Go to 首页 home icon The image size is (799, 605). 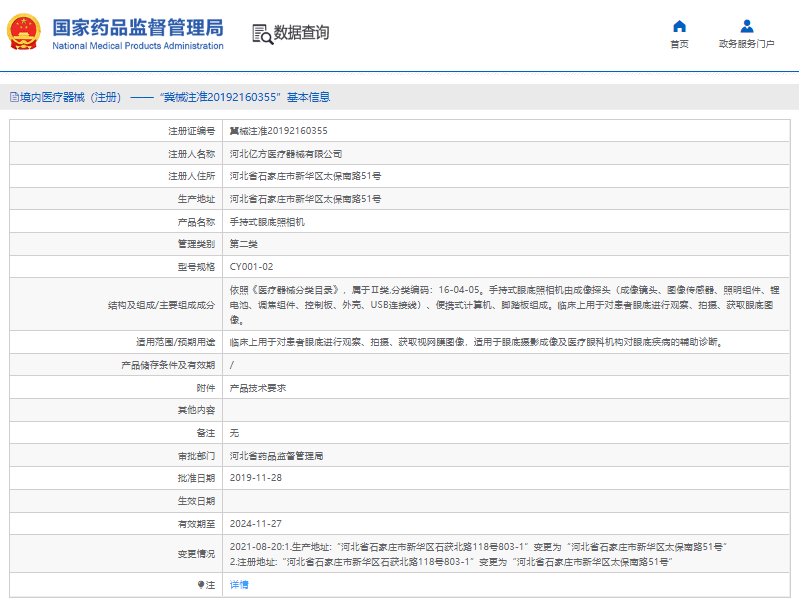click(x=679, y=26)
